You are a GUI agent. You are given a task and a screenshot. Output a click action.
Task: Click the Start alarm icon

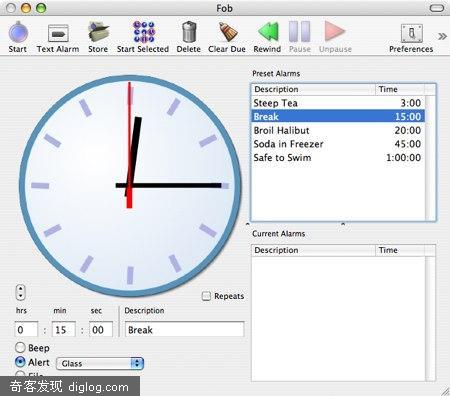(18, 32)
